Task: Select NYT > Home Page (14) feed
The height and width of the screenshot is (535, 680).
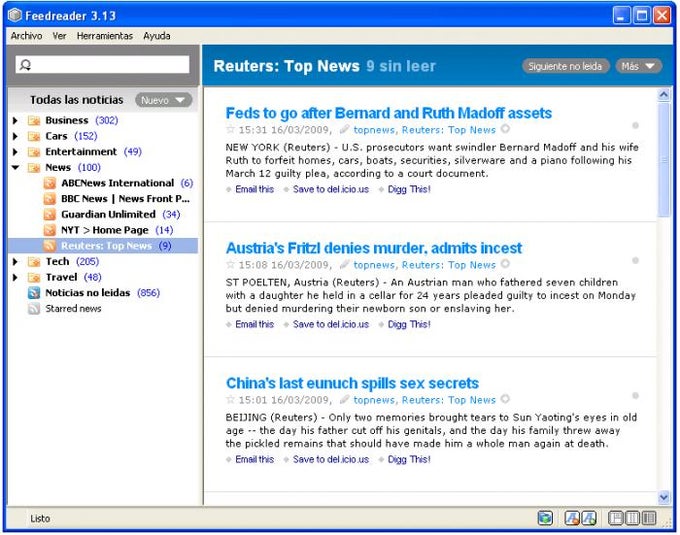Action: tap(103, 230)
